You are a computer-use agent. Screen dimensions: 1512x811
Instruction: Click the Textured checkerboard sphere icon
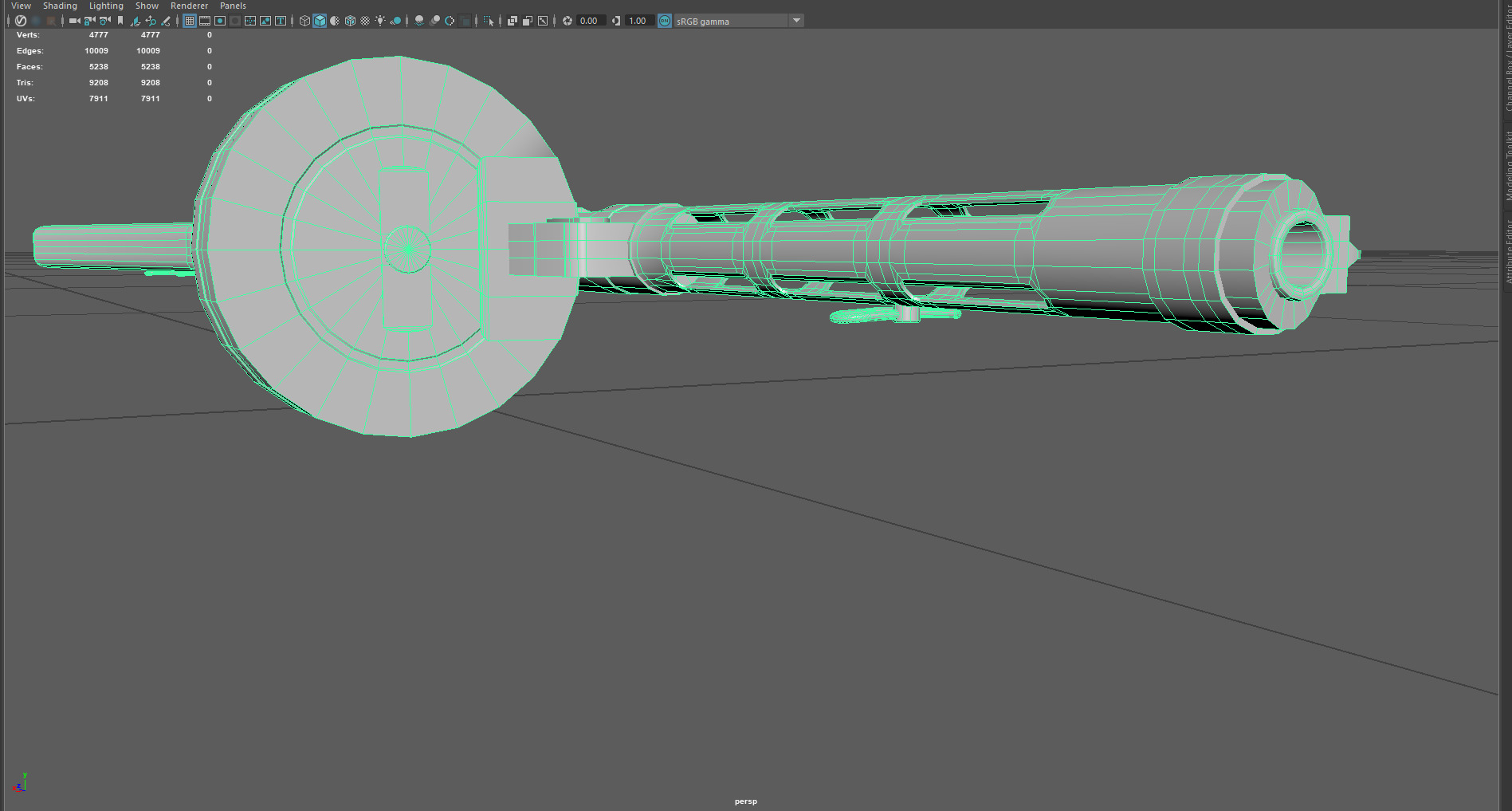365,21
